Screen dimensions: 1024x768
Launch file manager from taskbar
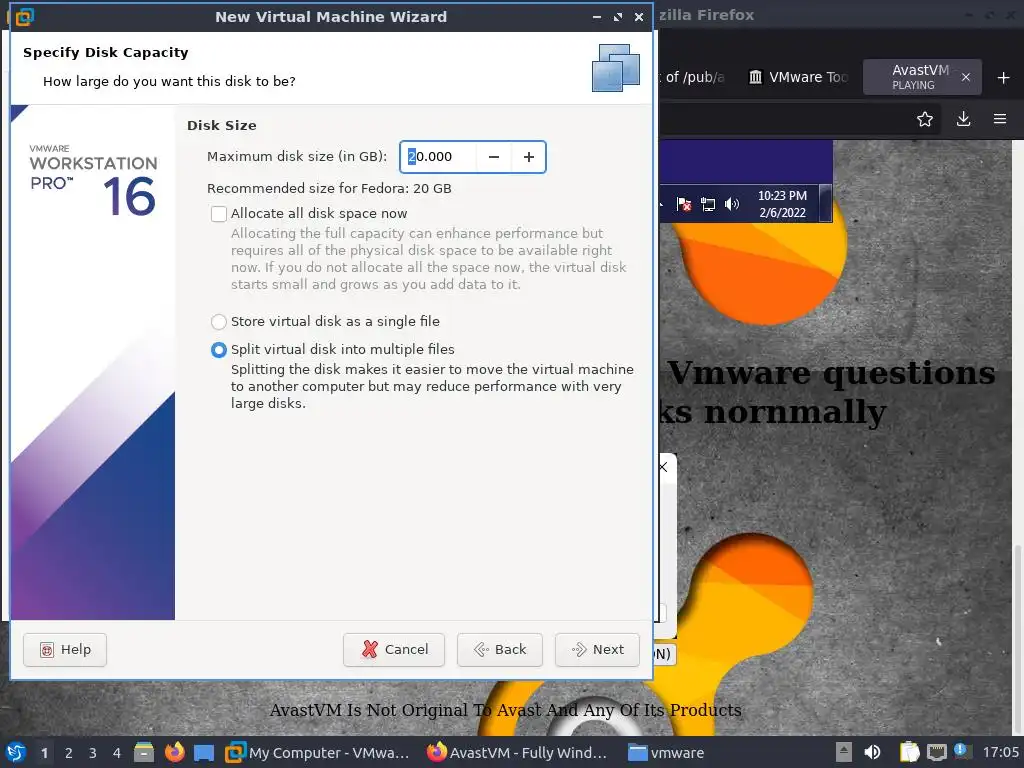click(144, 752)
